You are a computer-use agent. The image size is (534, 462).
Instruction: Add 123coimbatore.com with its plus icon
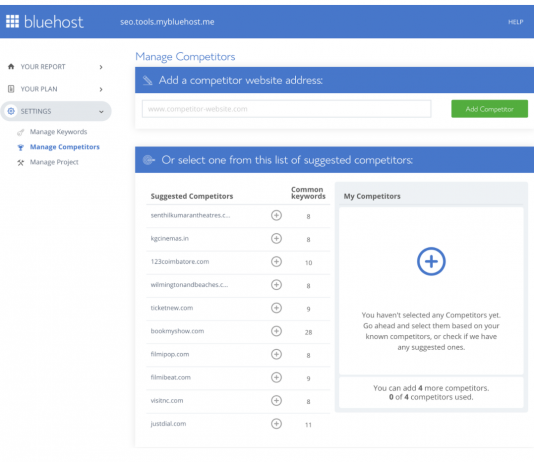[276, 261]
